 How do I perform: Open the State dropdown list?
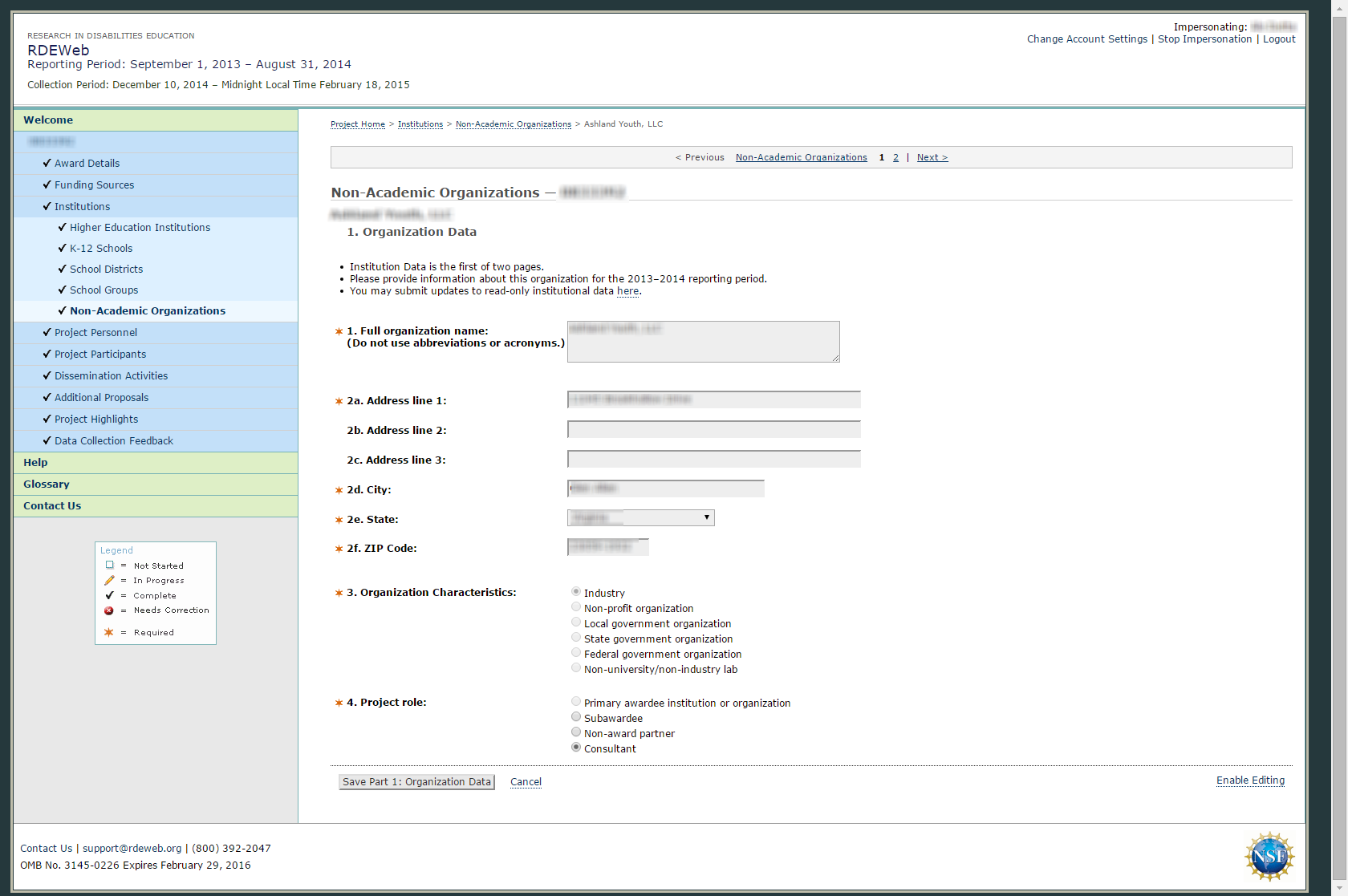pos(640,518)
